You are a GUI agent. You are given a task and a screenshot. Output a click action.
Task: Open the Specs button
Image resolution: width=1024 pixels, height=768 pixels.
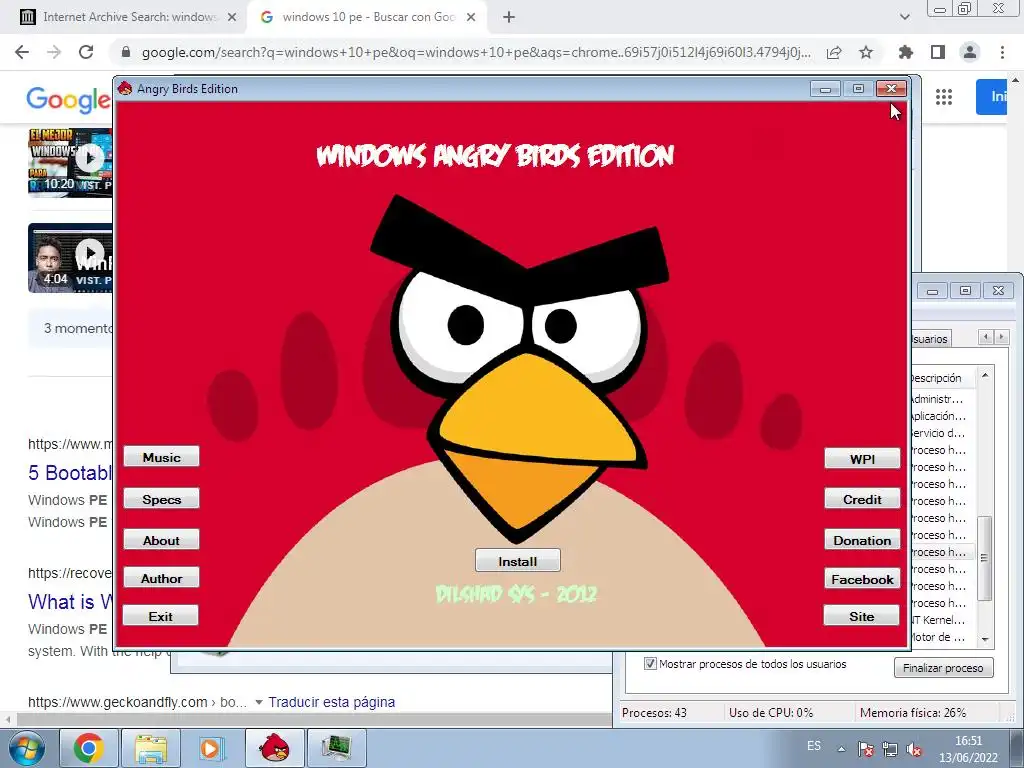161,499
